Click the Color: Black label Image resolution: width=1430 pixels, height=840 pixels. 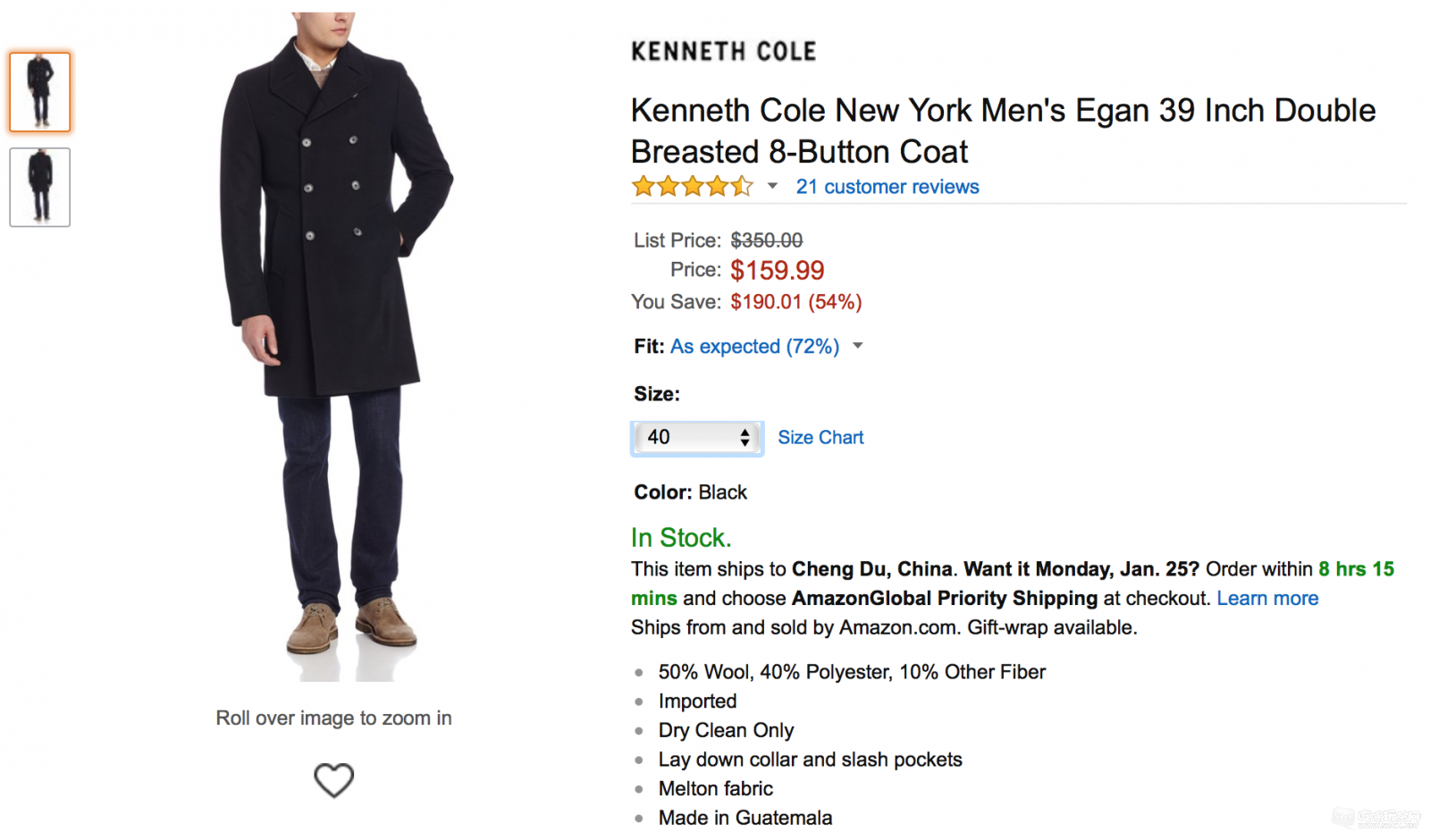691,492
